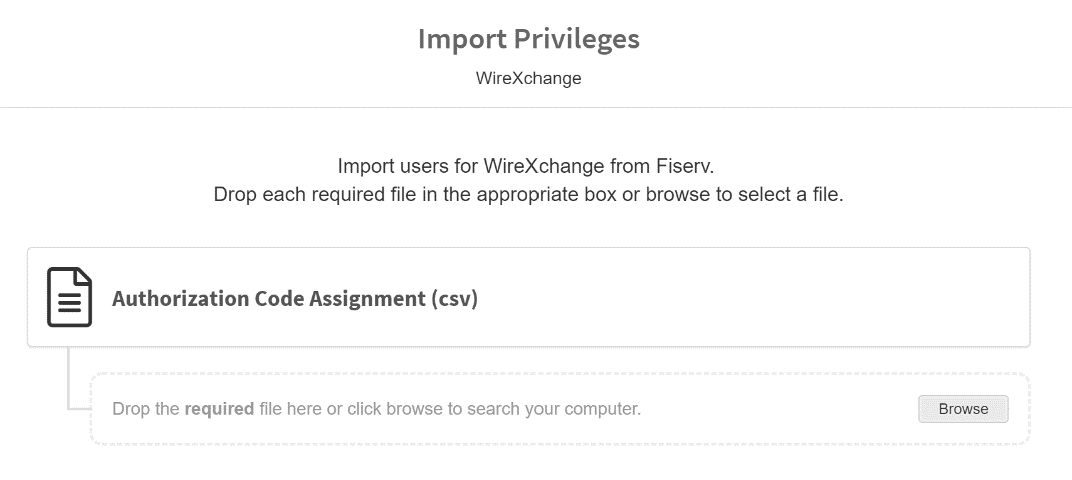The height and width of the screenshot is (480, 1072).
Task: Click the 'Drop each required file' instruction
Action: tap(528, 194)
